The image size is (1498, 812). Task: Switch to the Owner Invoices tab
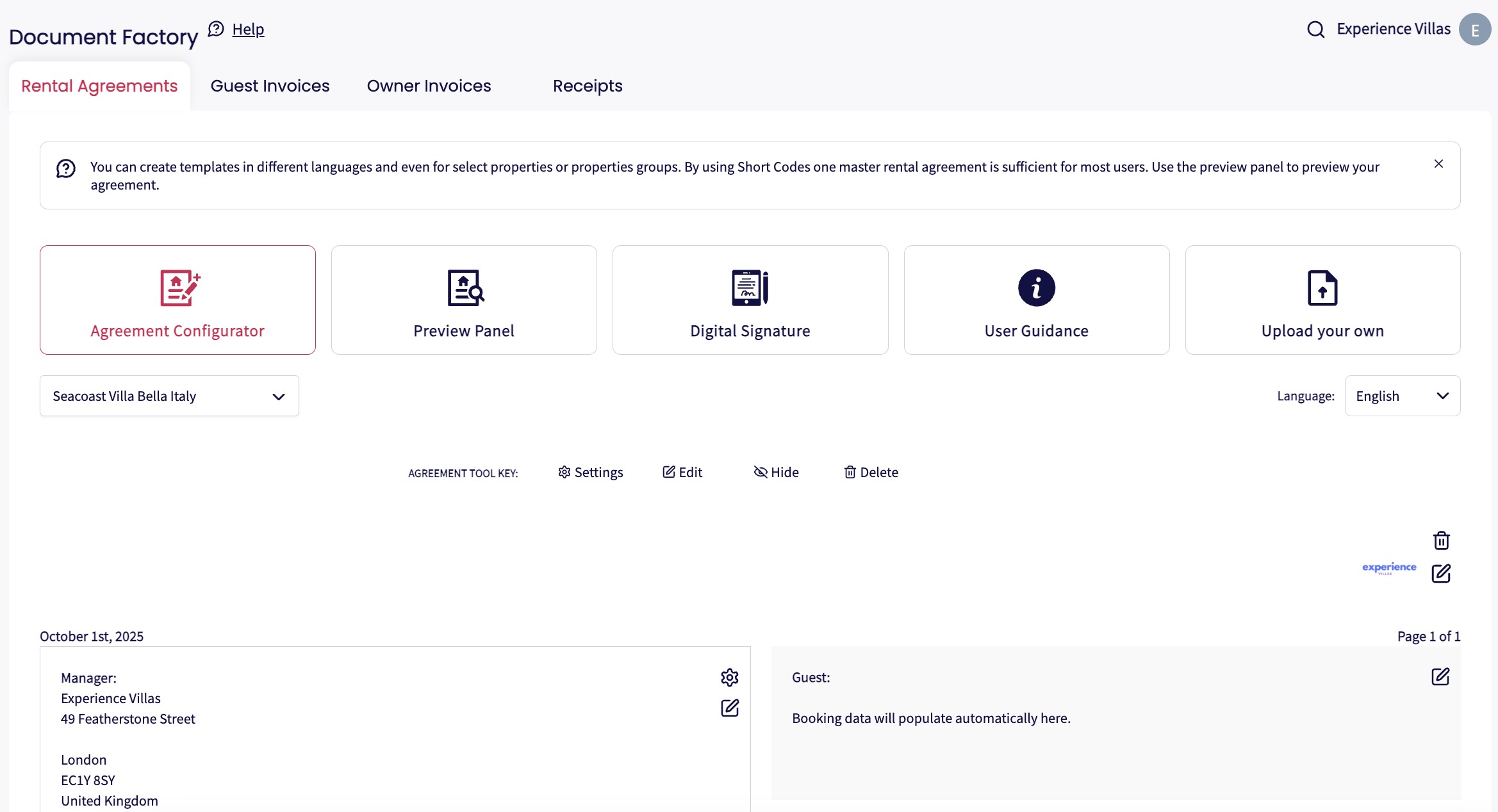429,86
